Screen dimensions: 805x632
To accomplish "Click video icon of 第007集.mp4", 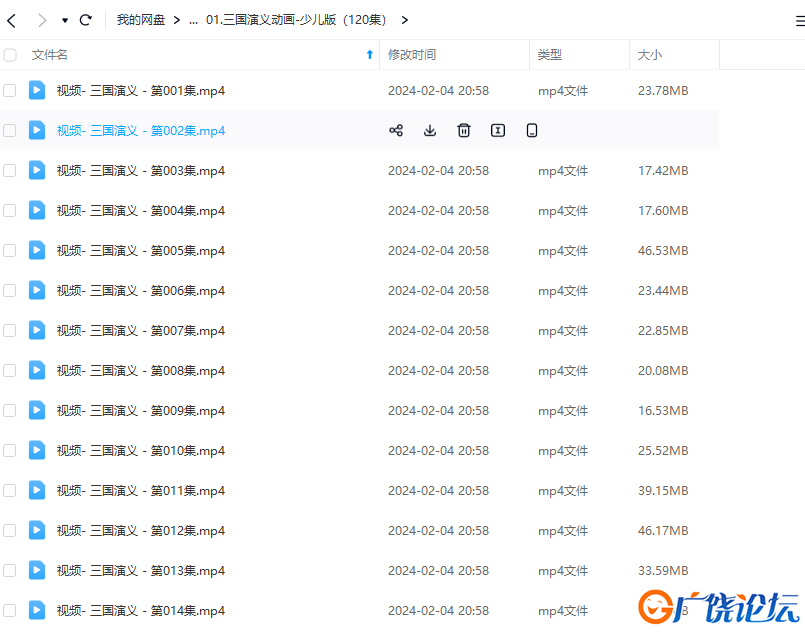I will click(36, 331).
